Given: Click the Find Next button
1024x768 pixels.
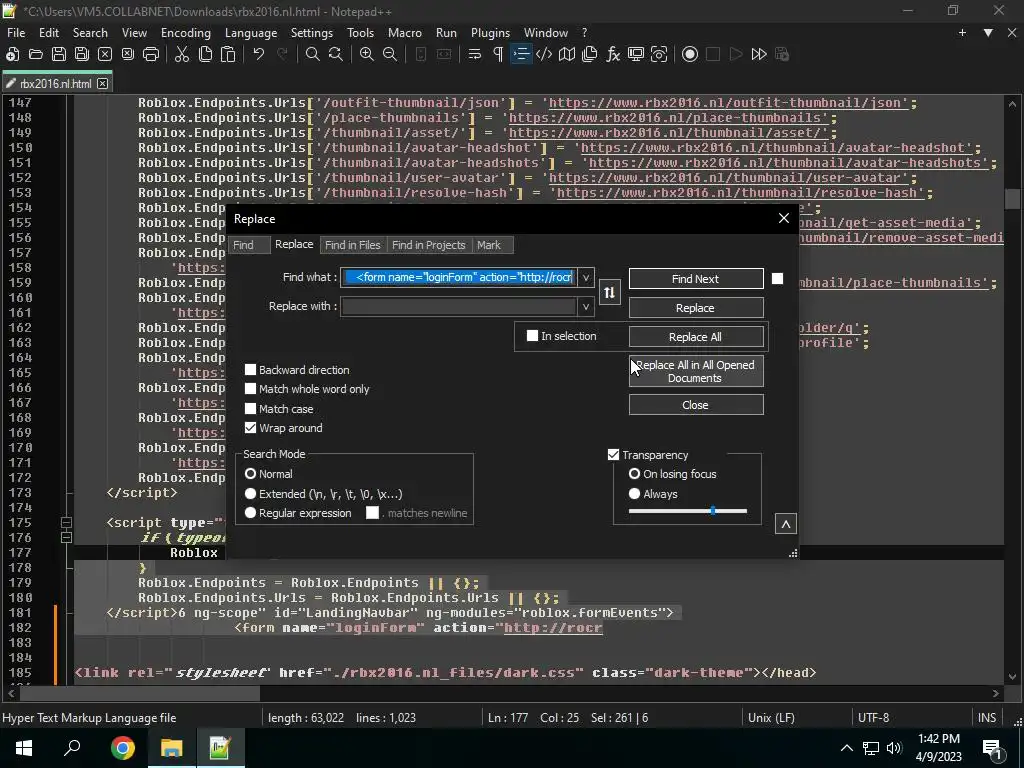Looking at the screenshot, I should tap(696, 279).
